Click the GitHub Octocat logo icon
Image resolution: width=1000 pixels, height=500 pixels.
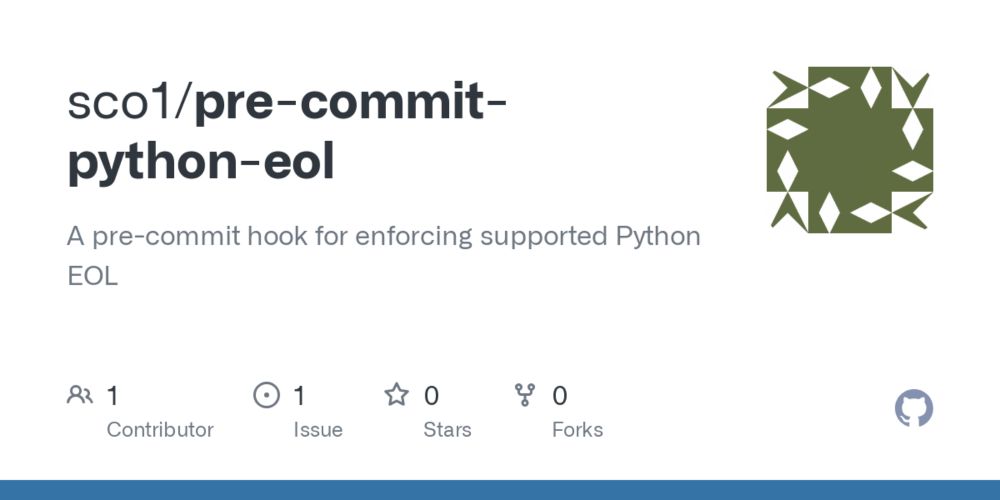[913, 409]
